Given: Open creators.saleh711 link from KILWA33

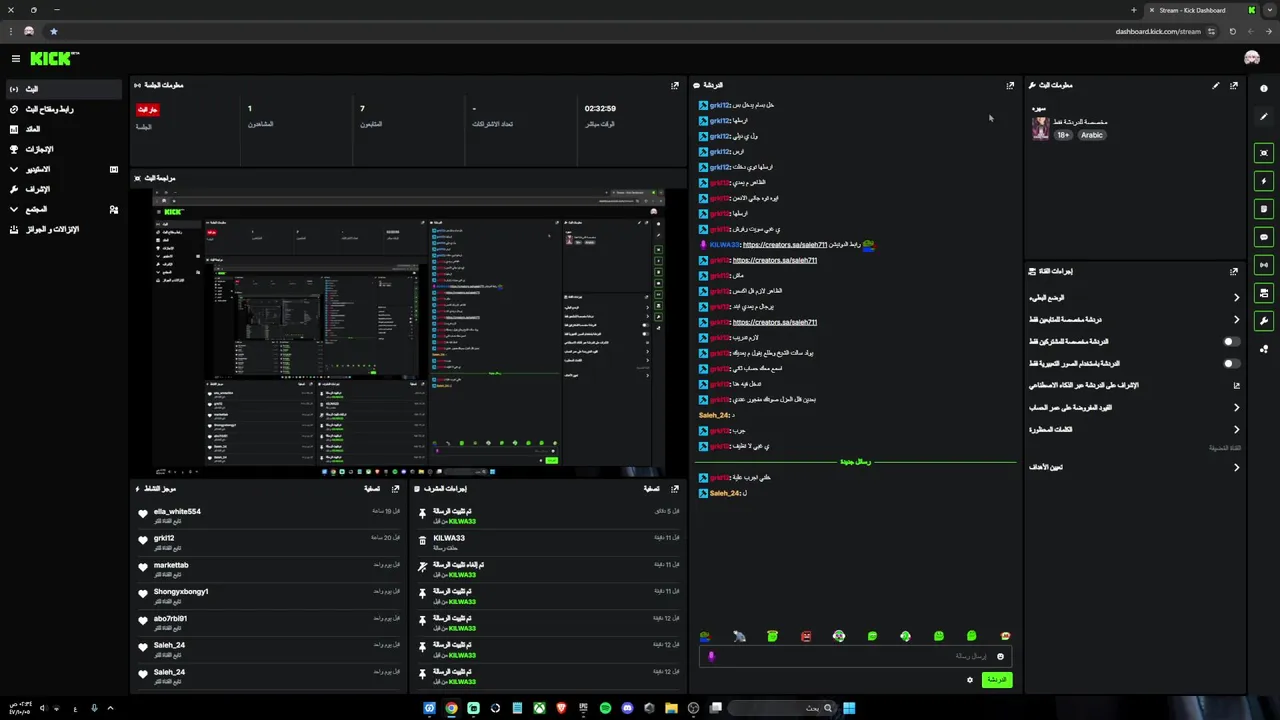Looking at the screenshot, I should pyautogui.click(x=785, y=245).
